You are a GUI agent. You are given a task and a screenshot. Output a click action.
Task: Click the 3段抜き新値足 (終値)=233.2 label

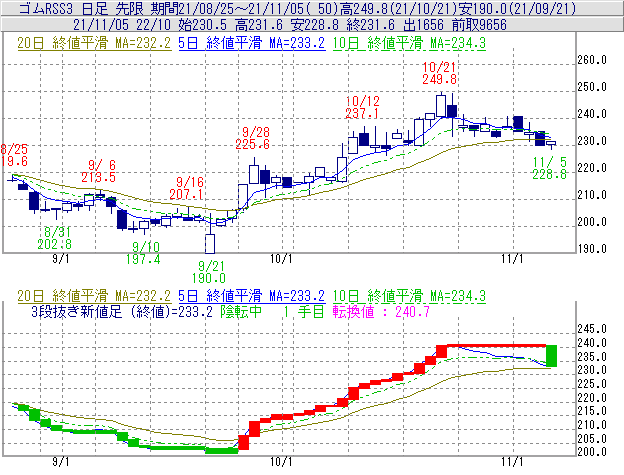tap(122, 311)
